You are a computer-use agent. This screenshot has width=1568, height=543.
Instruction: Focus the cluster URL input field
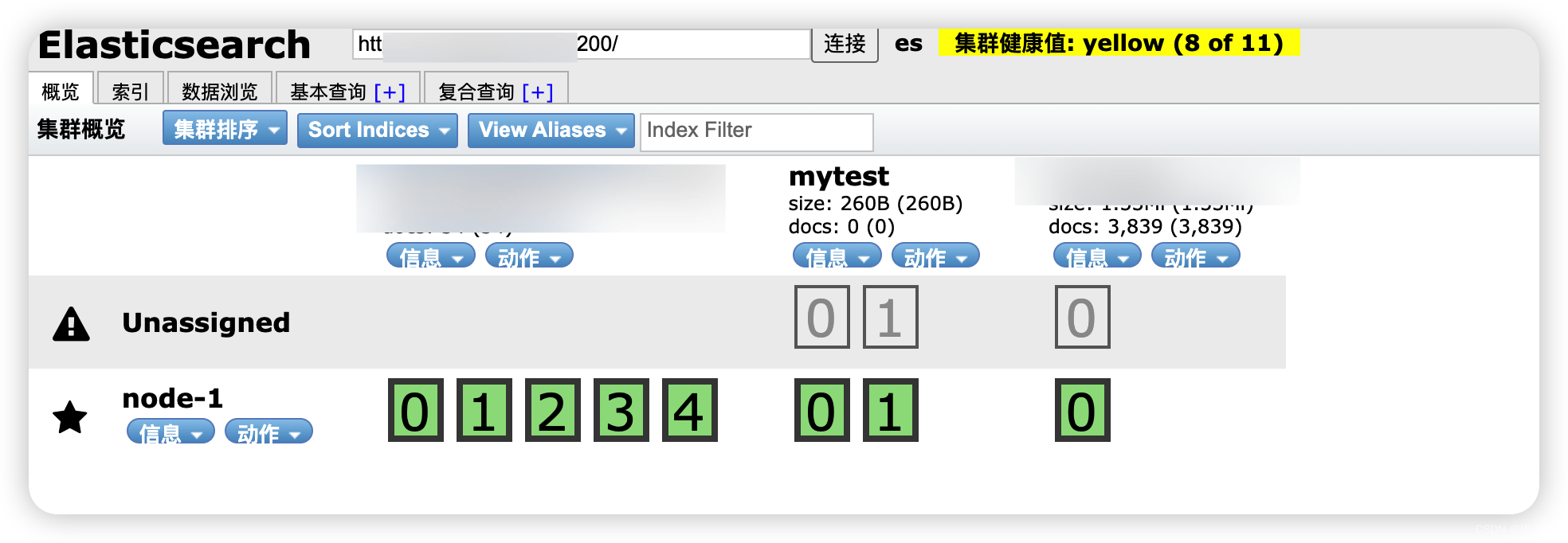point(582,44)
